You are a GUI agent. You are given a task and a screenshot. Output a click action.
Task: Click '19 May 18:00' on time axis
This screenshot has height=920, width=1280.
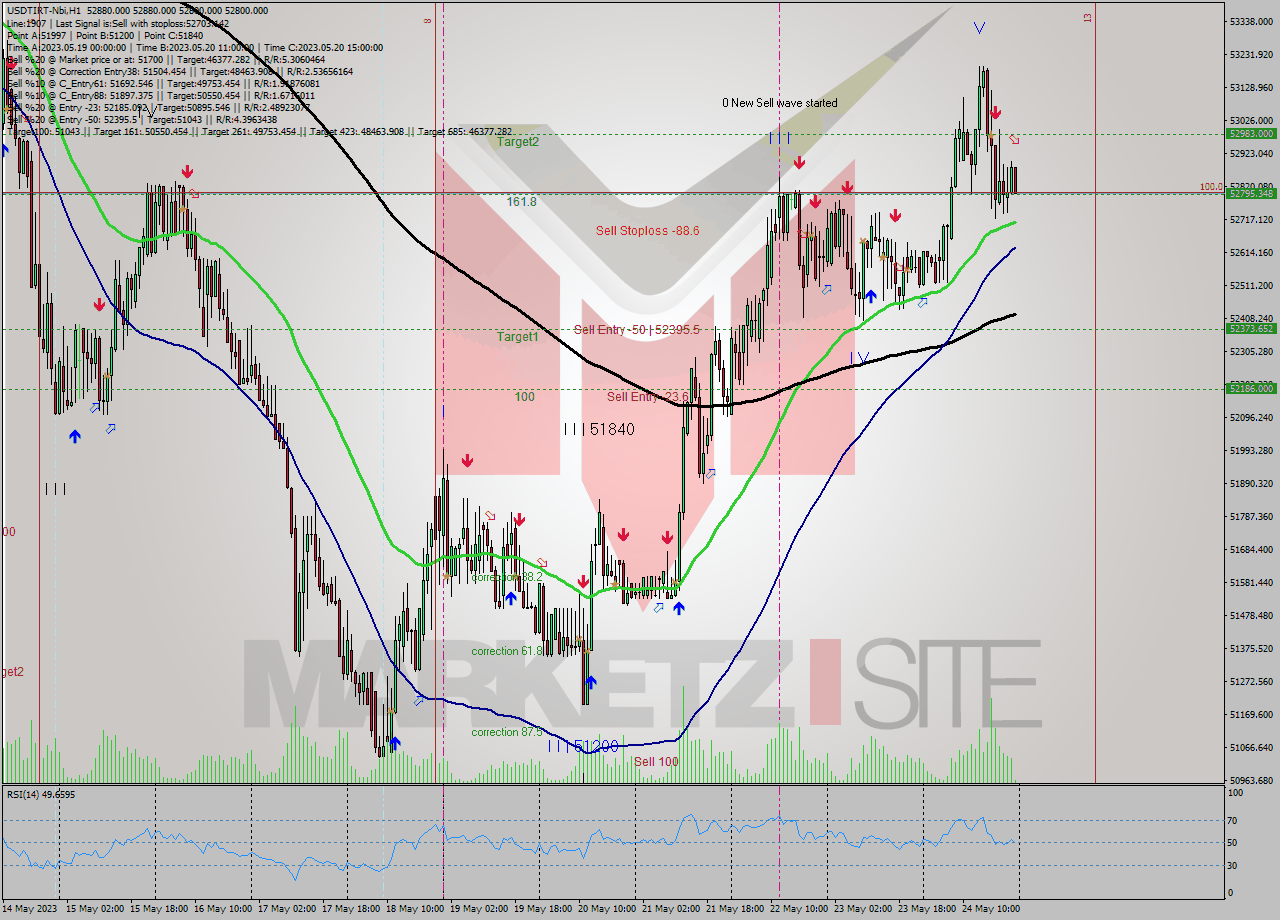click(541, 908)
